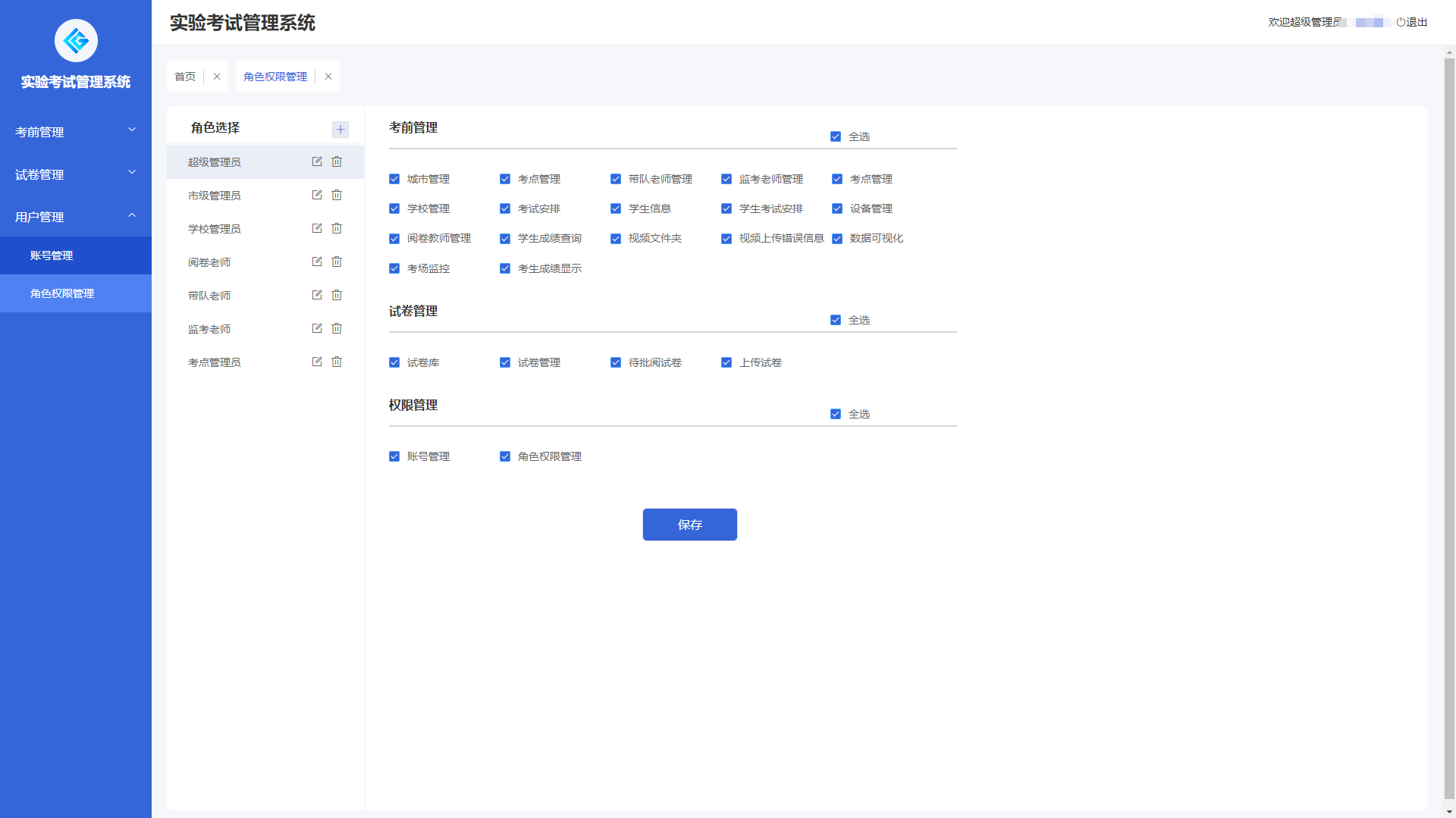Uncheck the 学校管理 permission
Screen dimensions: 1456x818
click(x=394, y=208)
